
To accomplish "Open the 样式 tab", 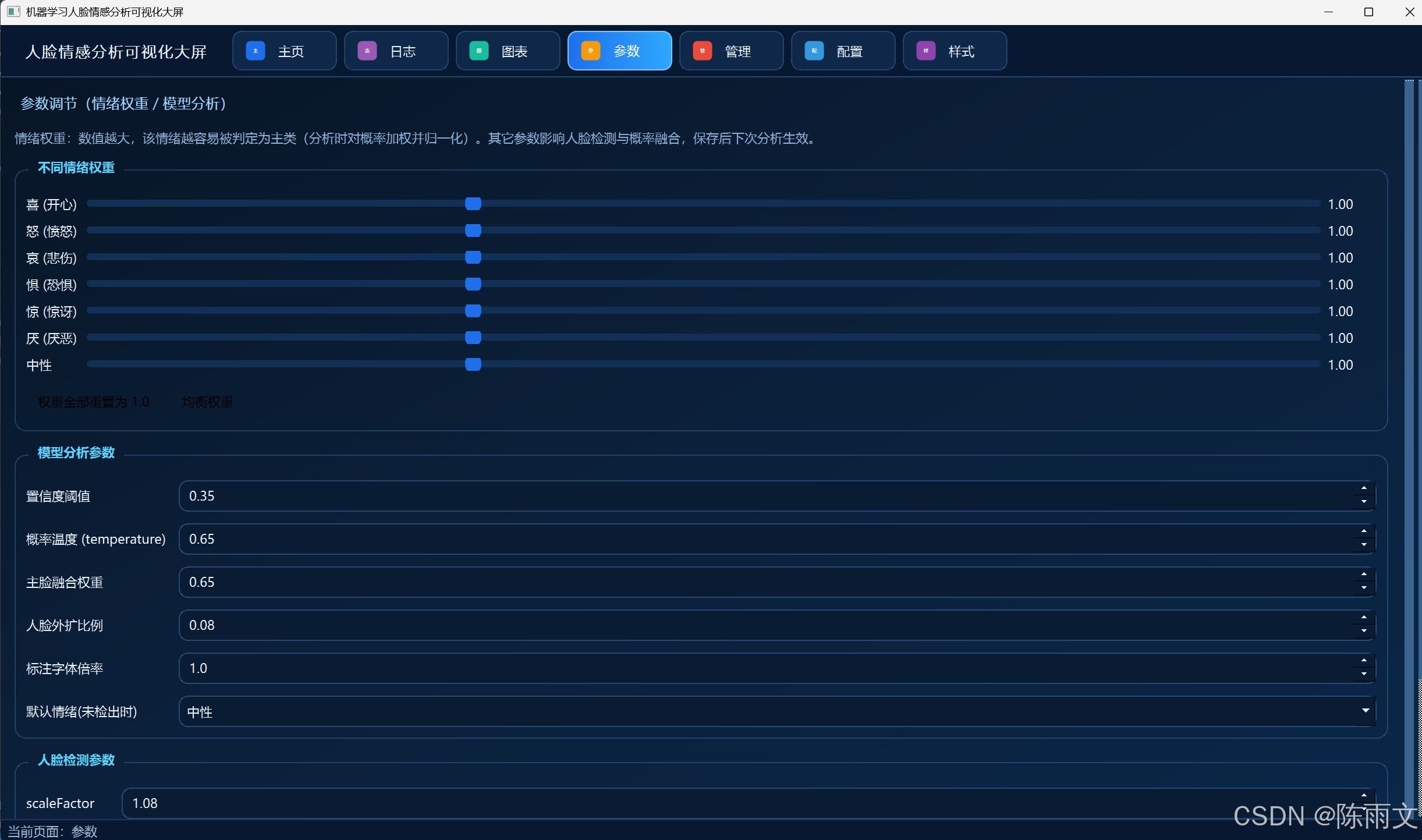I will (x=955, y=51).
